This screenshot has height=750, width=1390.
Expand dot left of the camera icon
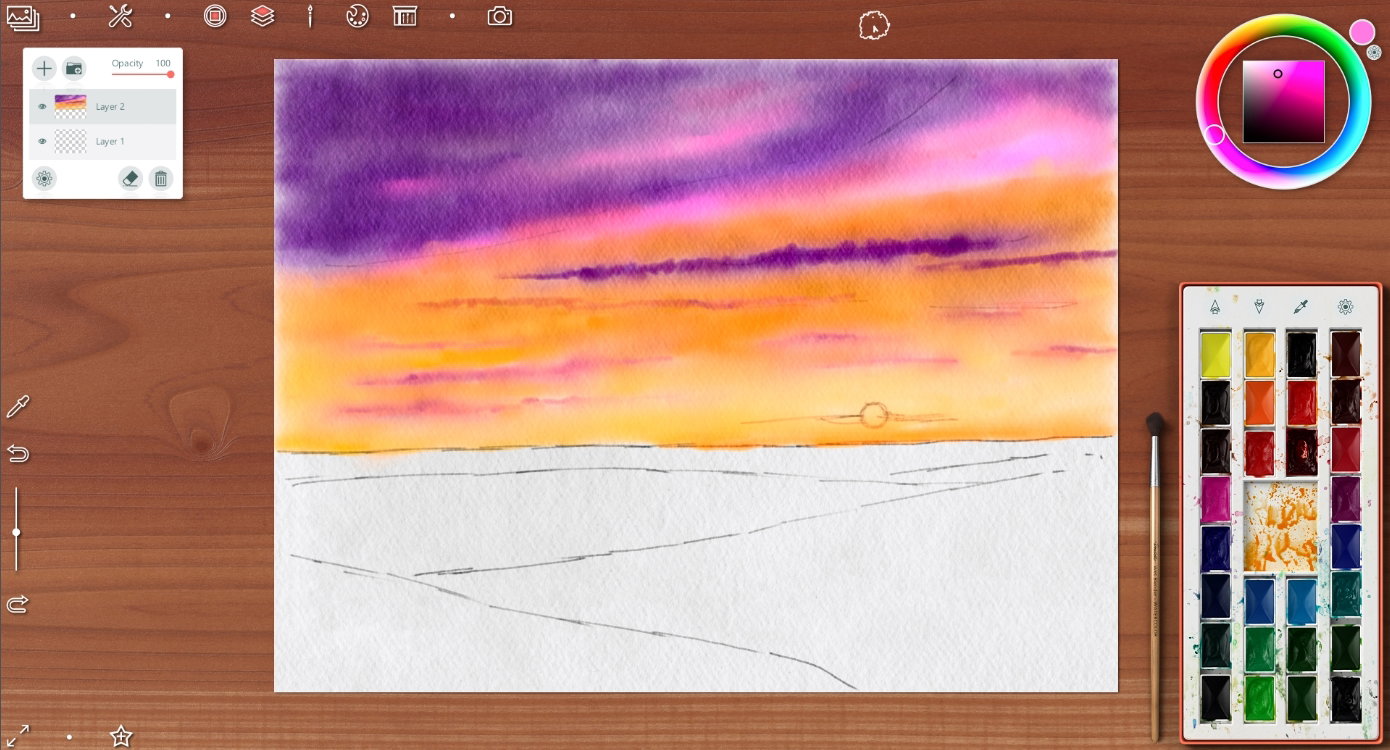[x=452, y=16]
